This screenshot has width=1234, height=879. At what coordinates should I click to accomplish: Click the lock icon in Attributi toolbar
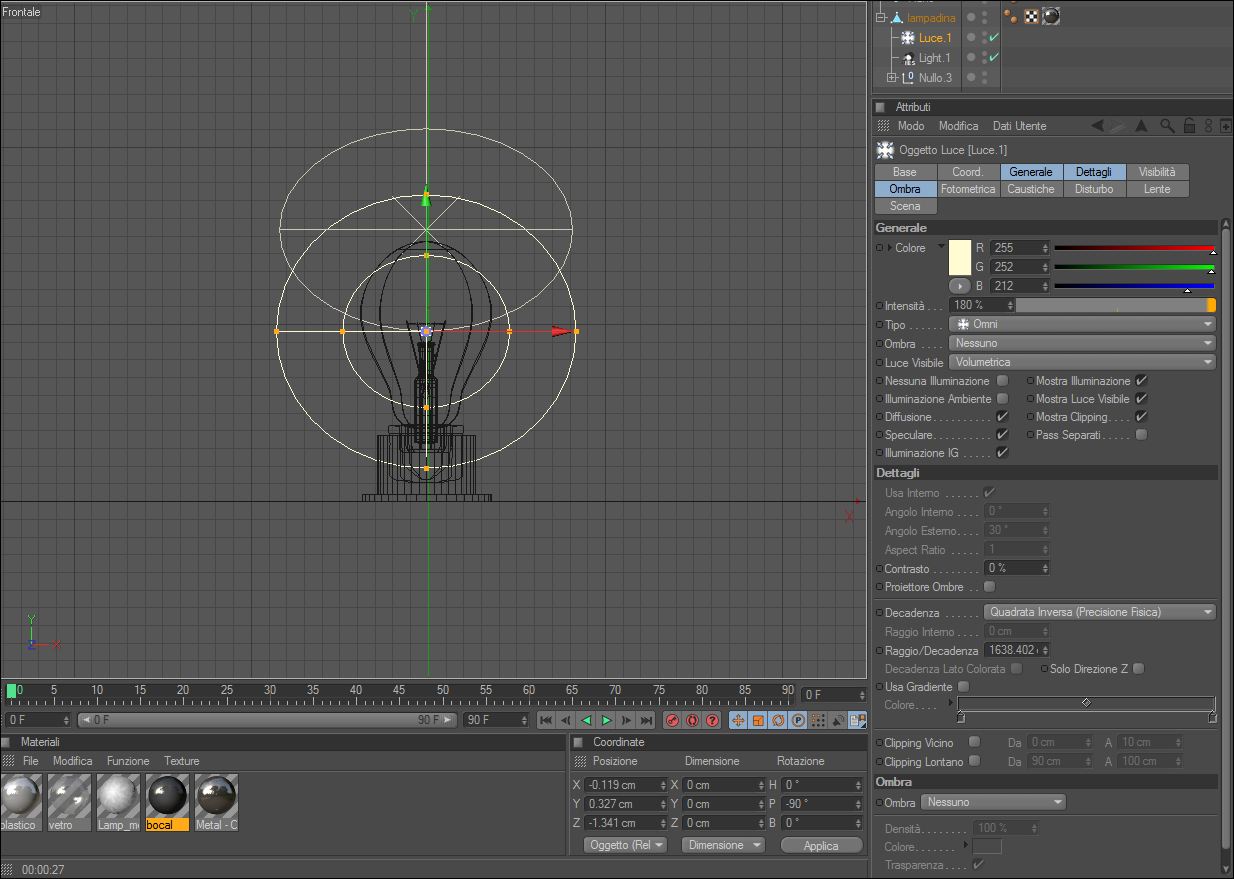coord(1189,126)
